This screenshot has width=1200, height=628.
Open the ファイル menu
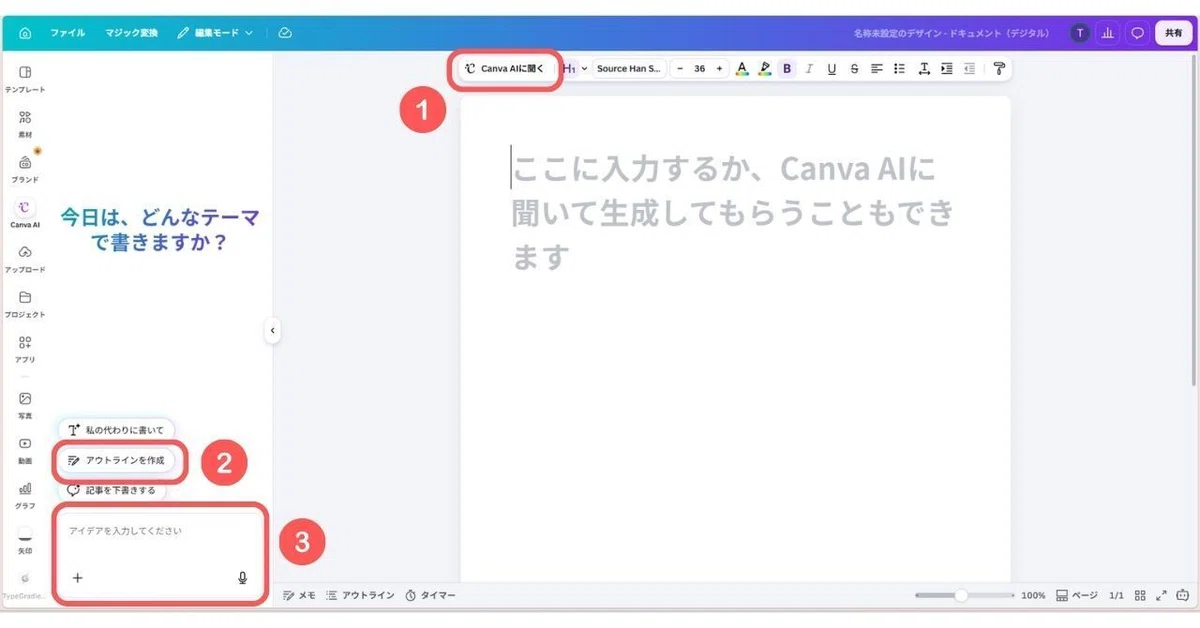[x=68, y=33]
